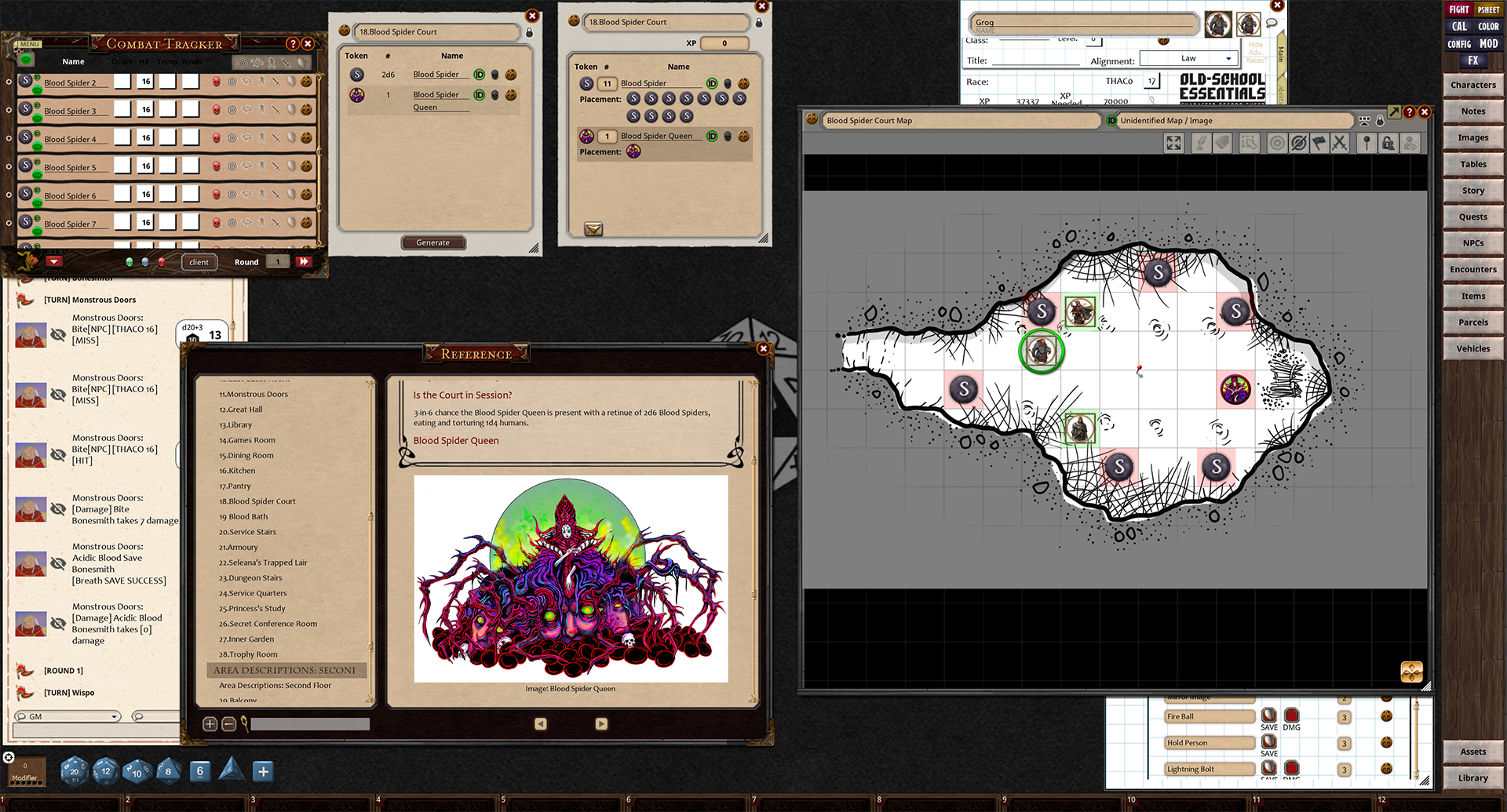The height and width of the screenshot is (812, 1507).
Task: Open the Encounters sidebar tab
Action: [x=1472, y=269]
